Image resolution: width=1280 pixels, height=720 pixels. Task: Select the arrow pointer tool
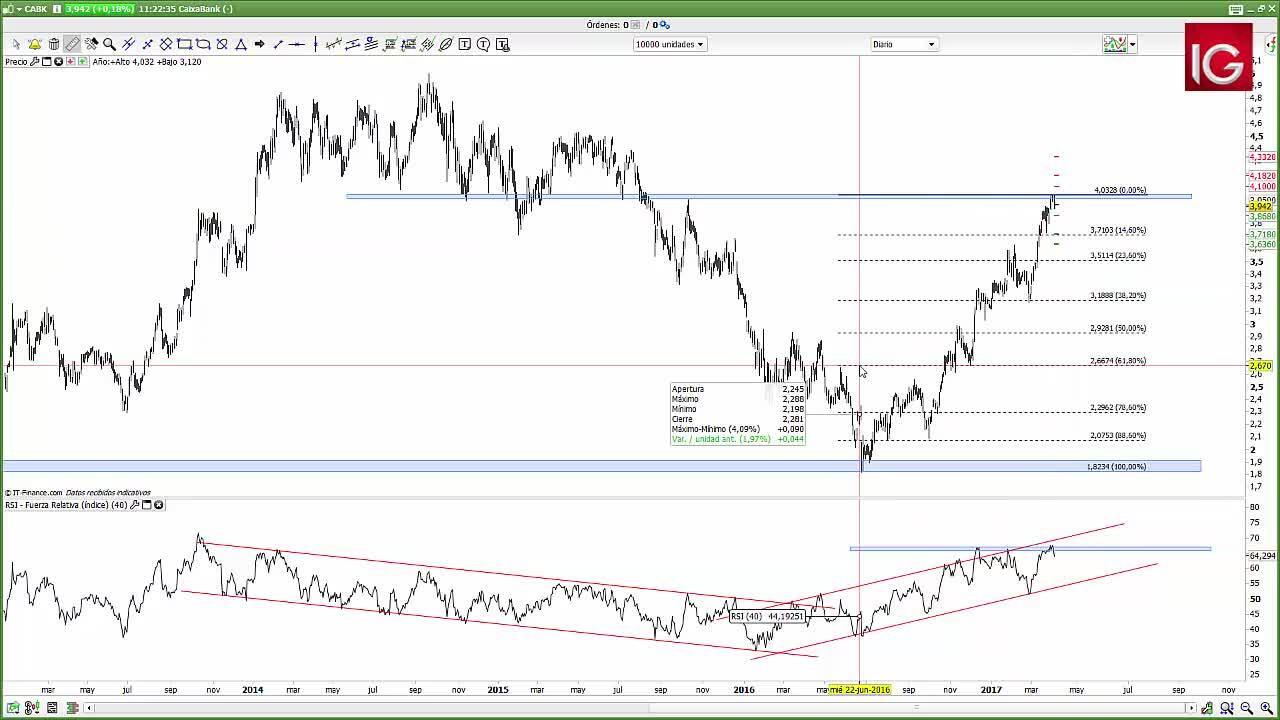click(16, 44)
